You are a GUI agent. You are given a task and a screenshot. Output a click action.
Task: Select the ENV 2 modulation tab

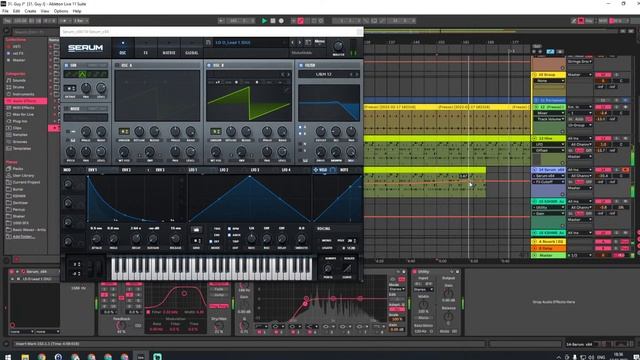[126, 170]
